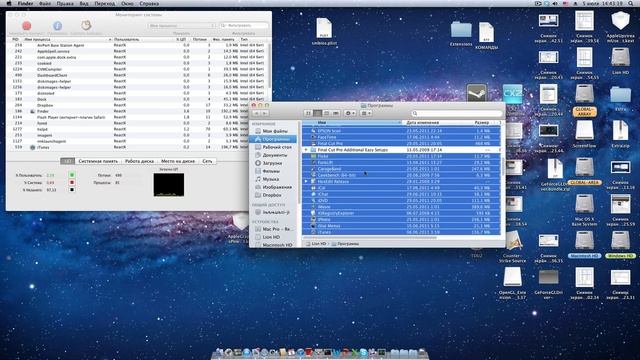This screenshot has height=360, width=640.
Task: Select Lion HD device in Finder sidebar
Action: coord(271,237)
